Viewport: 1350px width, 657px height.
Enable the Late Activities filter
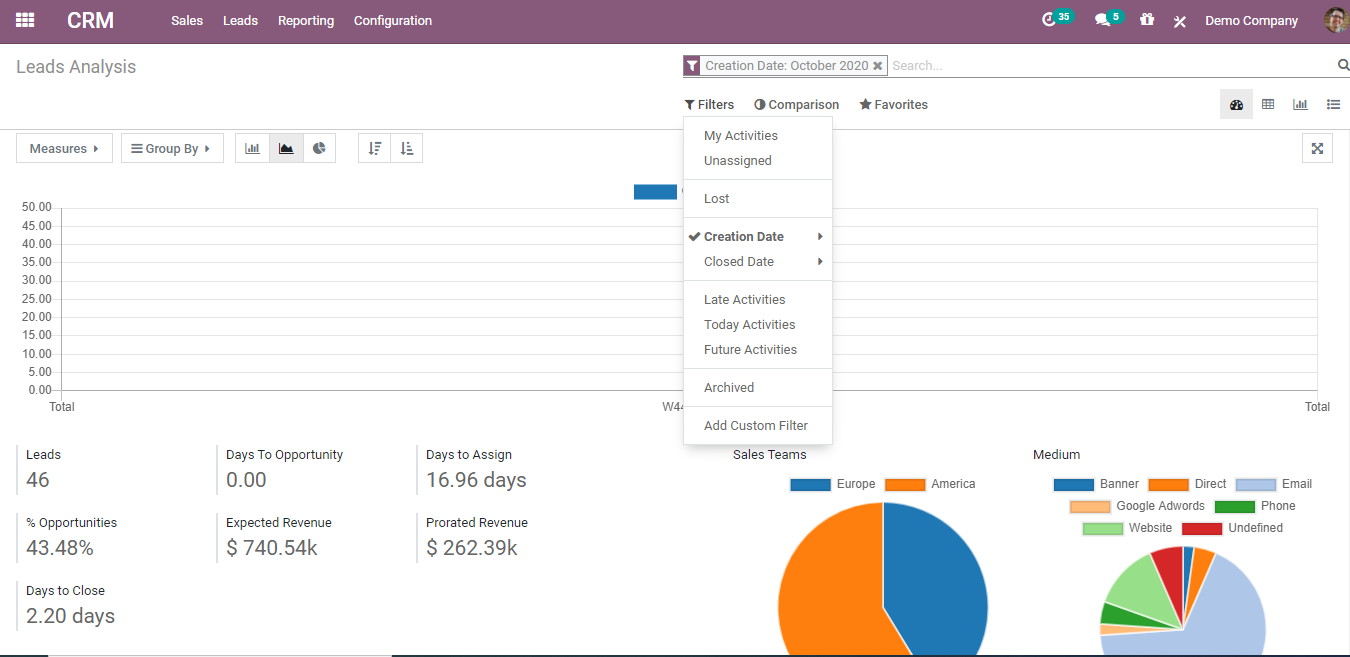click(758, 300)
